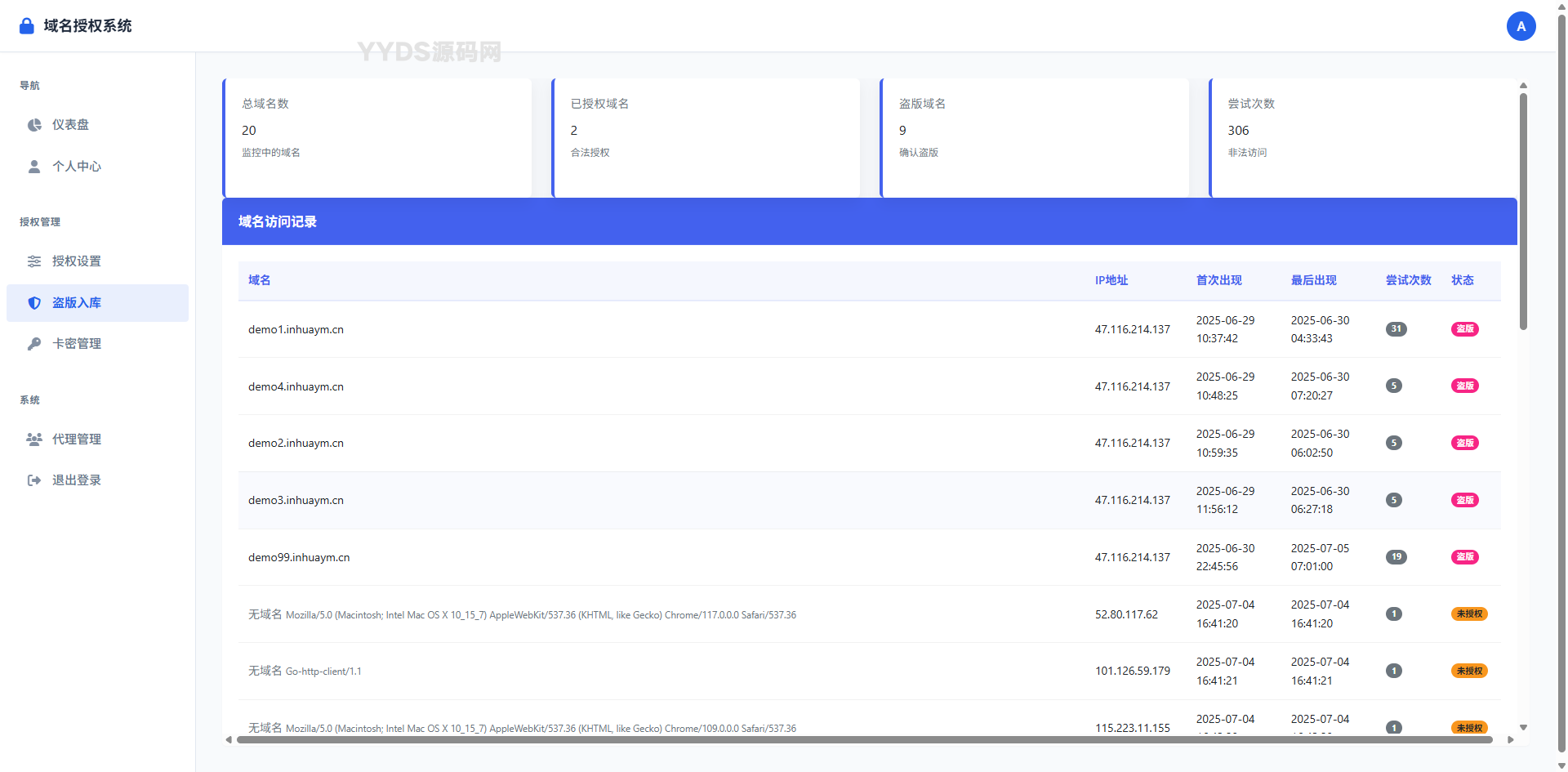
Task: Click the 域名 column header
Action: pyautogui.click(x=259, y=279)
